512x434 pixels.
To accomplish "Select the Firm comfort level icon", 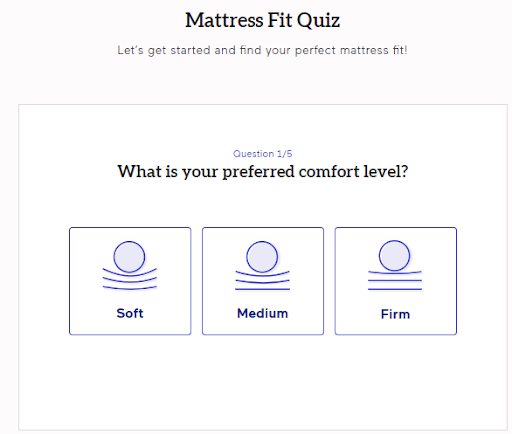I will (395, 265).
